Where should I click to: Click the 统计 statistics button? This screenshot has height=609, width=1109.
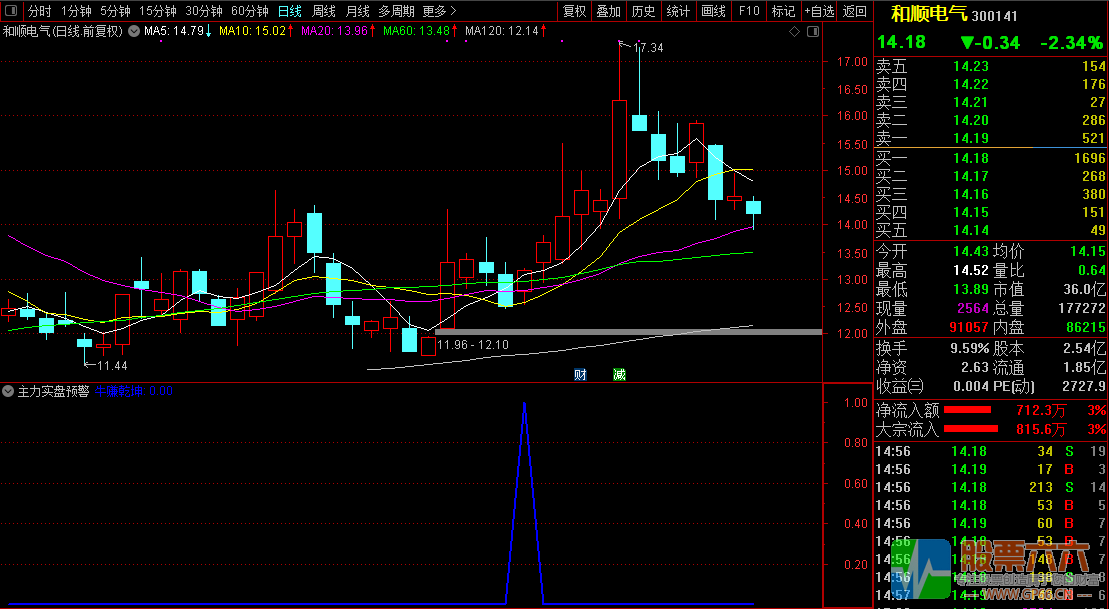678,11
